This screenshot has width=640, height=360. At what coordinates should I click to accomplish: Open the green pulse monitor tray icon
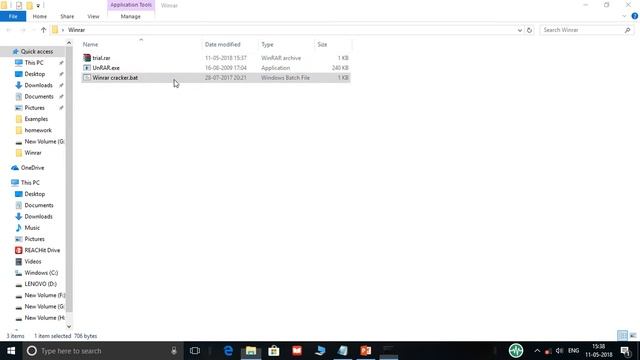click(516, 351)
